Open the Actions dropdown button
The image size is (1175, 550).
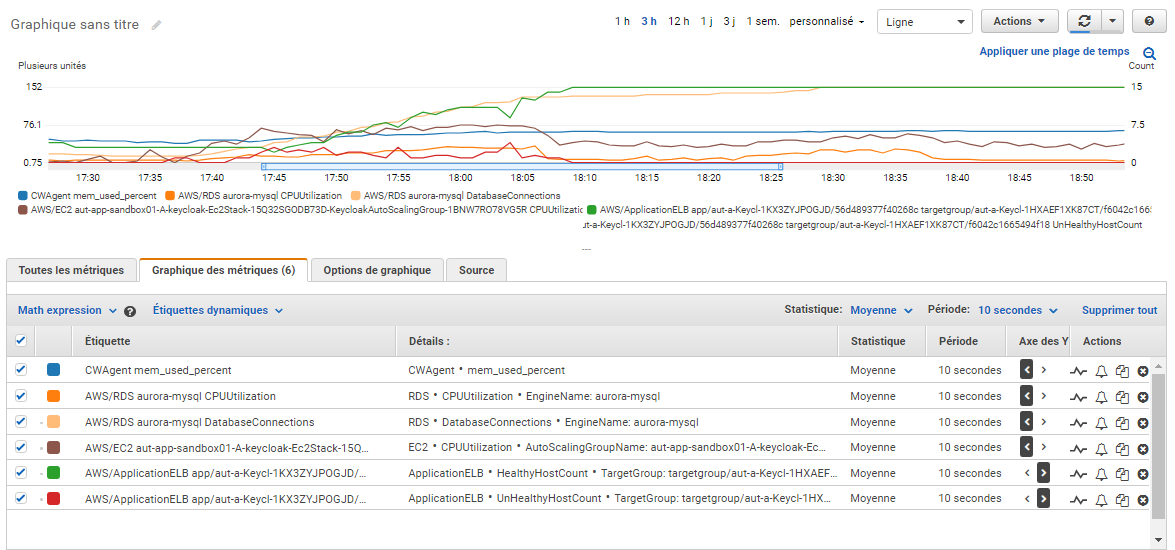coord(1019,22)
